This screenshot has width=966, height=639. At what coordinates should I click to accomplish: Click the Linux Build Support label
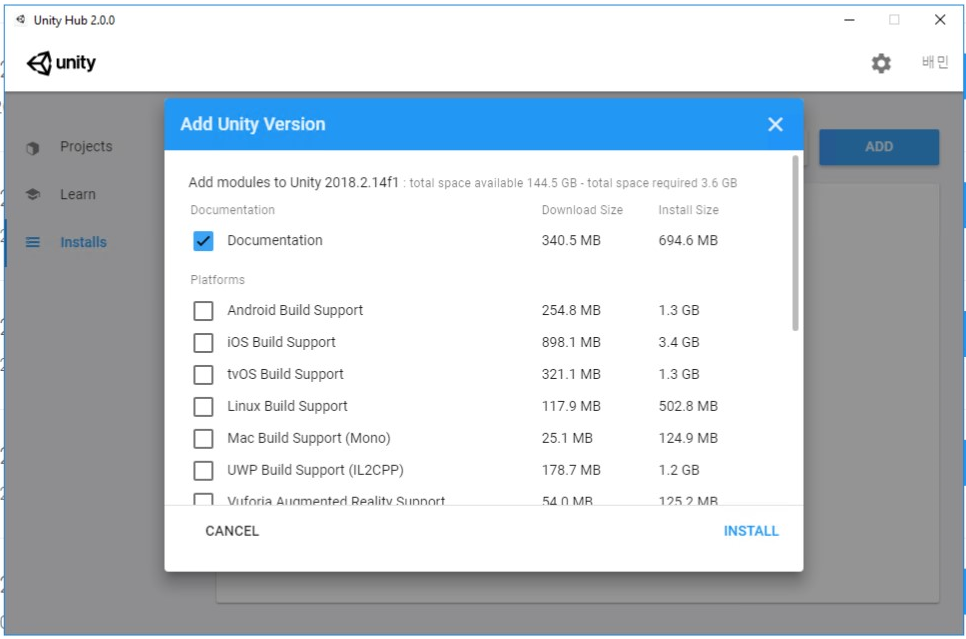(287, 407)
